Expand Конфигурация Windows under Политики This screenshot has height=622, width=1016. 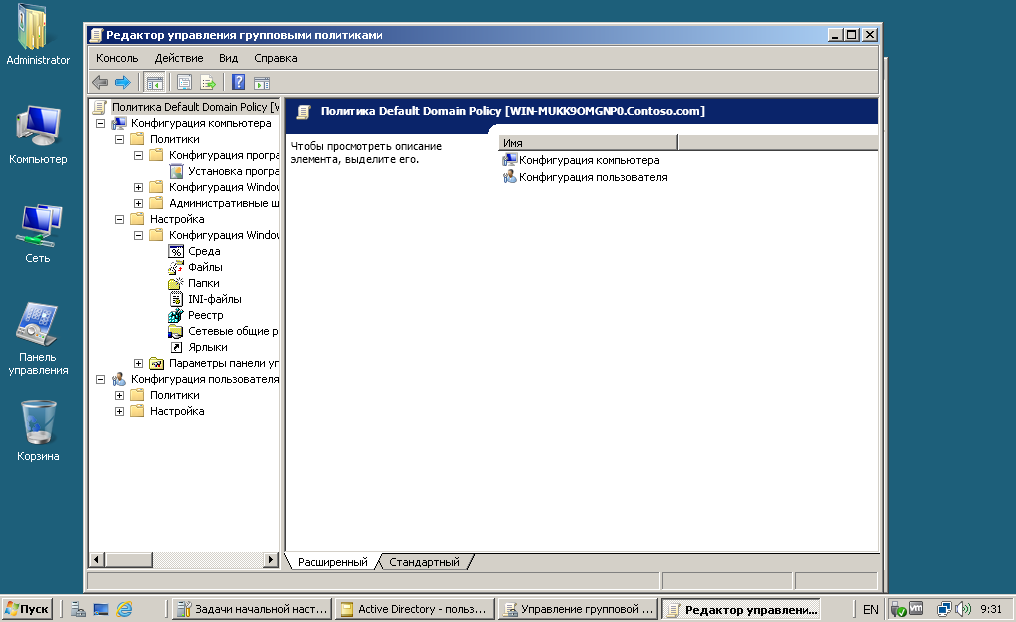[138, 187]
